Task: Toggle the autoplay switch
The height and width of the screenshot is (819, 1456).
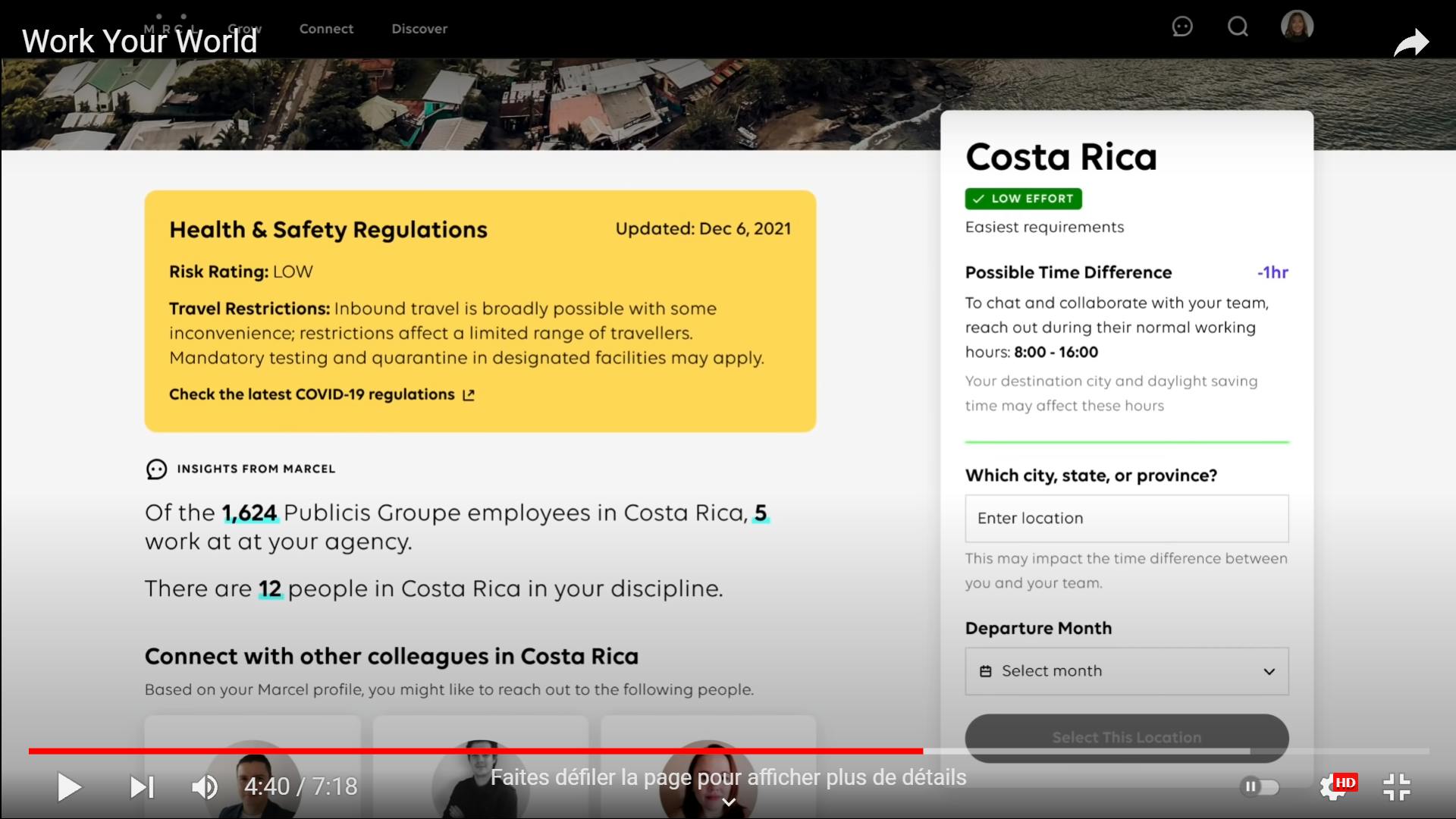Action: pyautogui.click(x=1260, y=786)
